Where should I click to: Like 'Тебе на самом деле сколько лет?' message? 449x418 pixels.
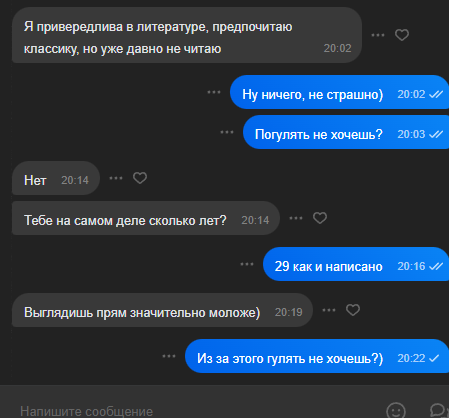click(320, 218)
